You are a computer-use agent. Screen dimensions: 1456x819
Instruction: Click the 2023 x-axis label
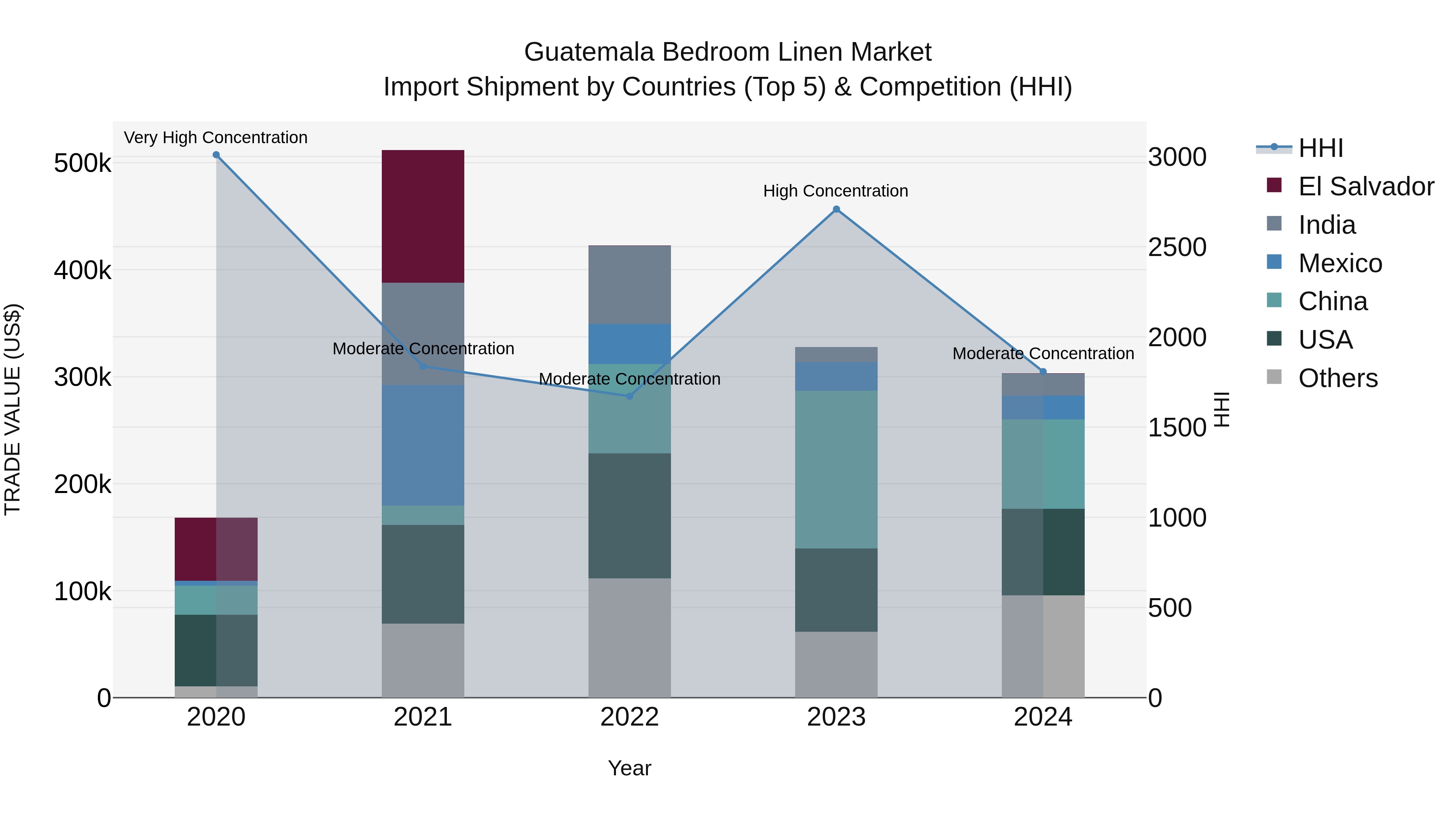tap(836, 717)
